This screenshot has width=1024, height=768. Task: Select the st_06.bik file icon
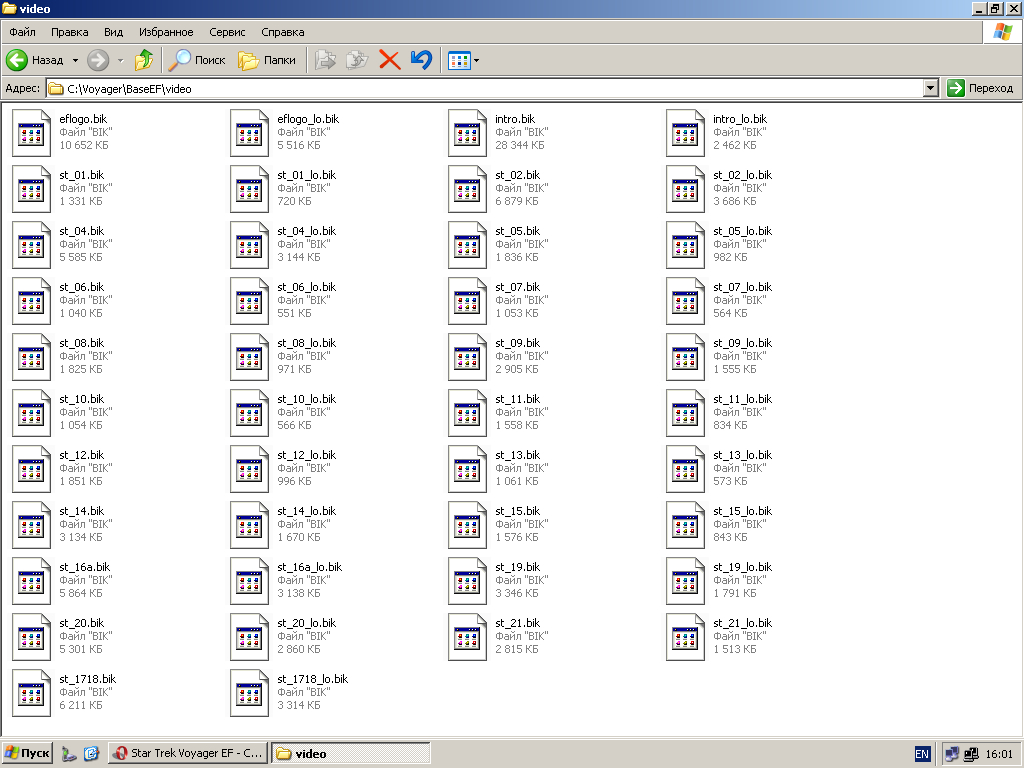pyautogui.click(x=31, y=302)
